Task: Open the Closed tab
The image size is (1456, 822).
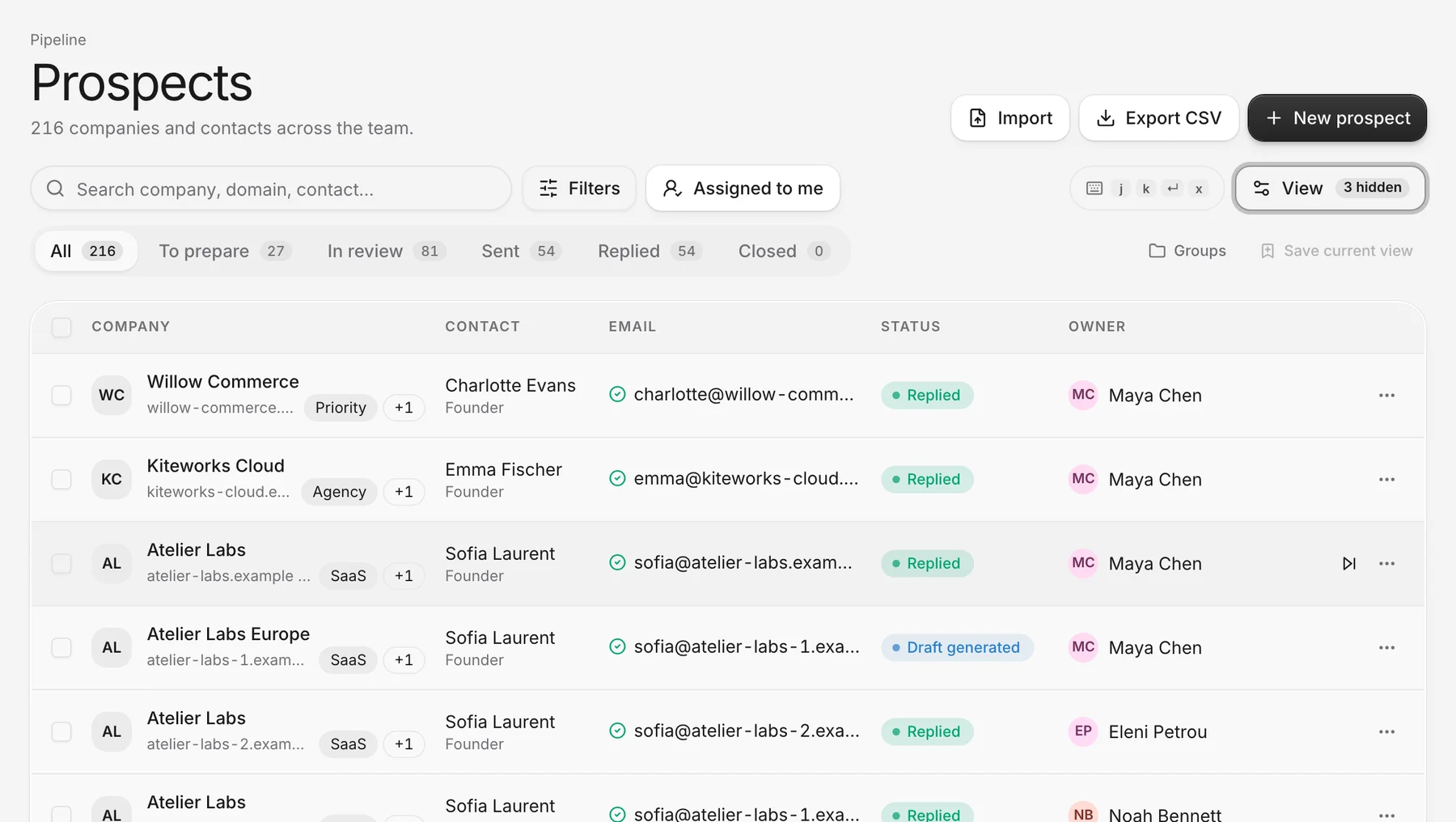Action: [x=784, y=251]
